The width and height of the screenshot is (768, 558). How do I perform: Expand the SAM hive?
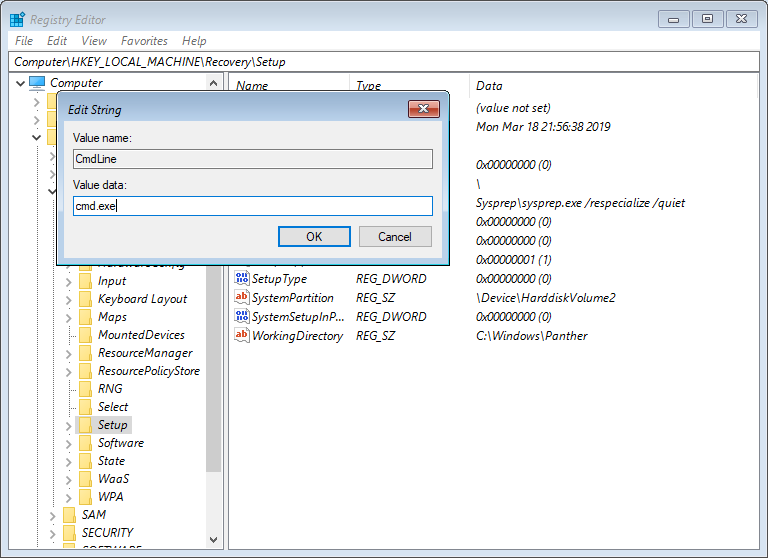tap(52, 516)
